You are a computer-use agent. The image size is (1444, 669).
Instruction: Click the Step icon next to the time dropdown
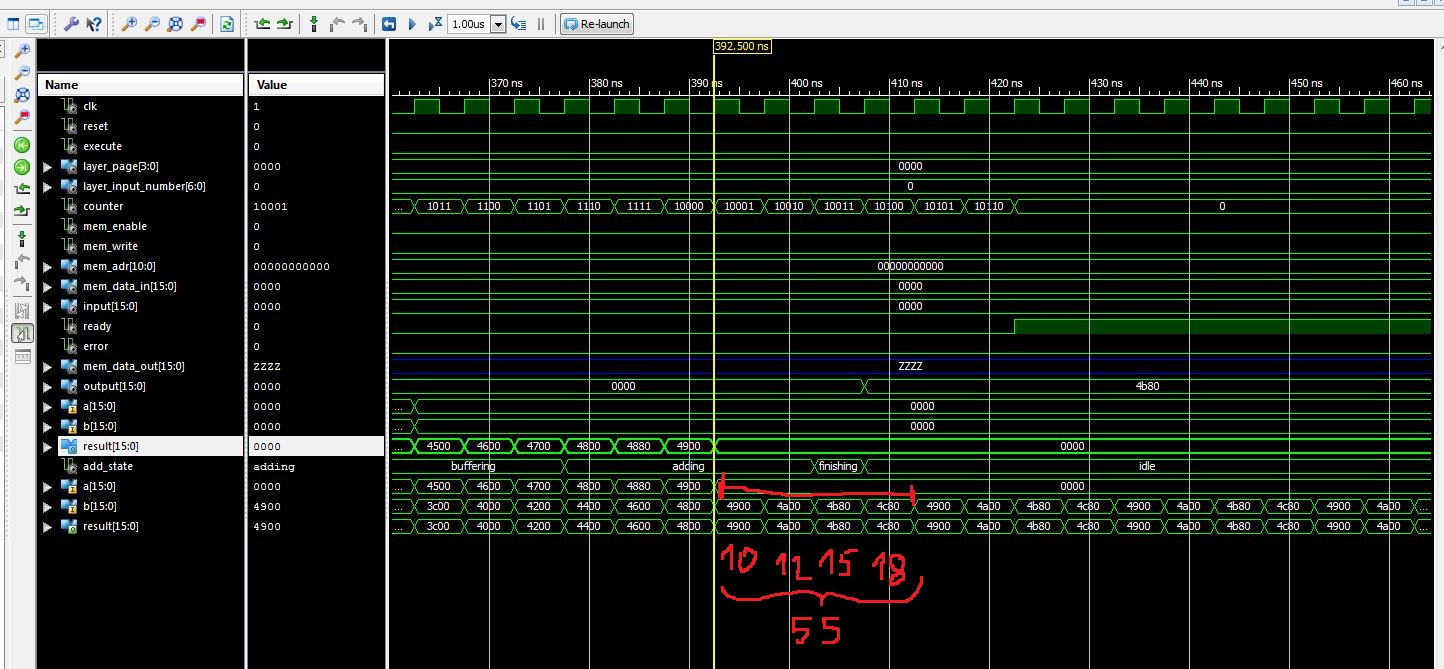(x=519, y=24)
